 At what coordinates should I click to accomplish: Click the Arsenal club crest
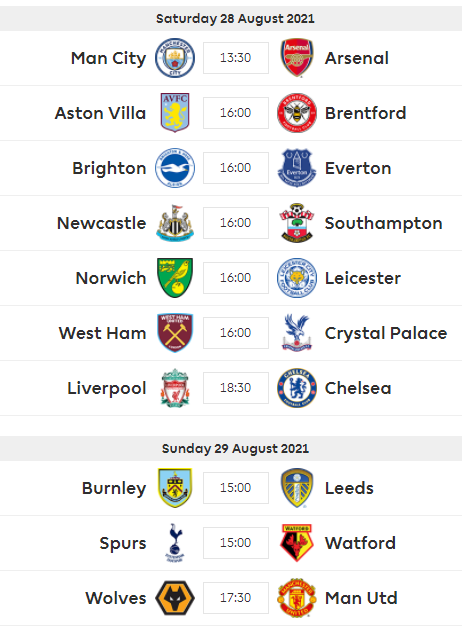pyautogui.click(x=297, y=58)
